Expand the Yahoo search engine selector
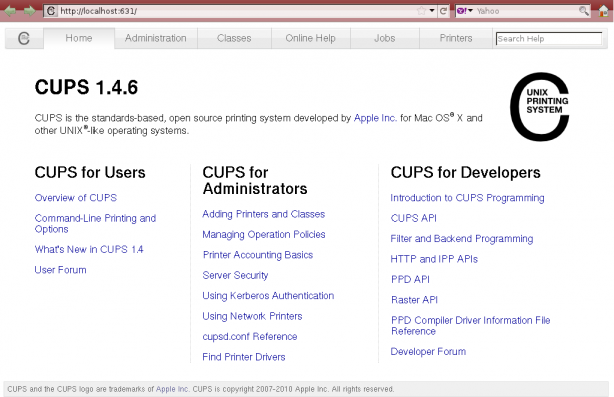The height and width of the screenshot is (397, 614). click(x=465, y=11)
